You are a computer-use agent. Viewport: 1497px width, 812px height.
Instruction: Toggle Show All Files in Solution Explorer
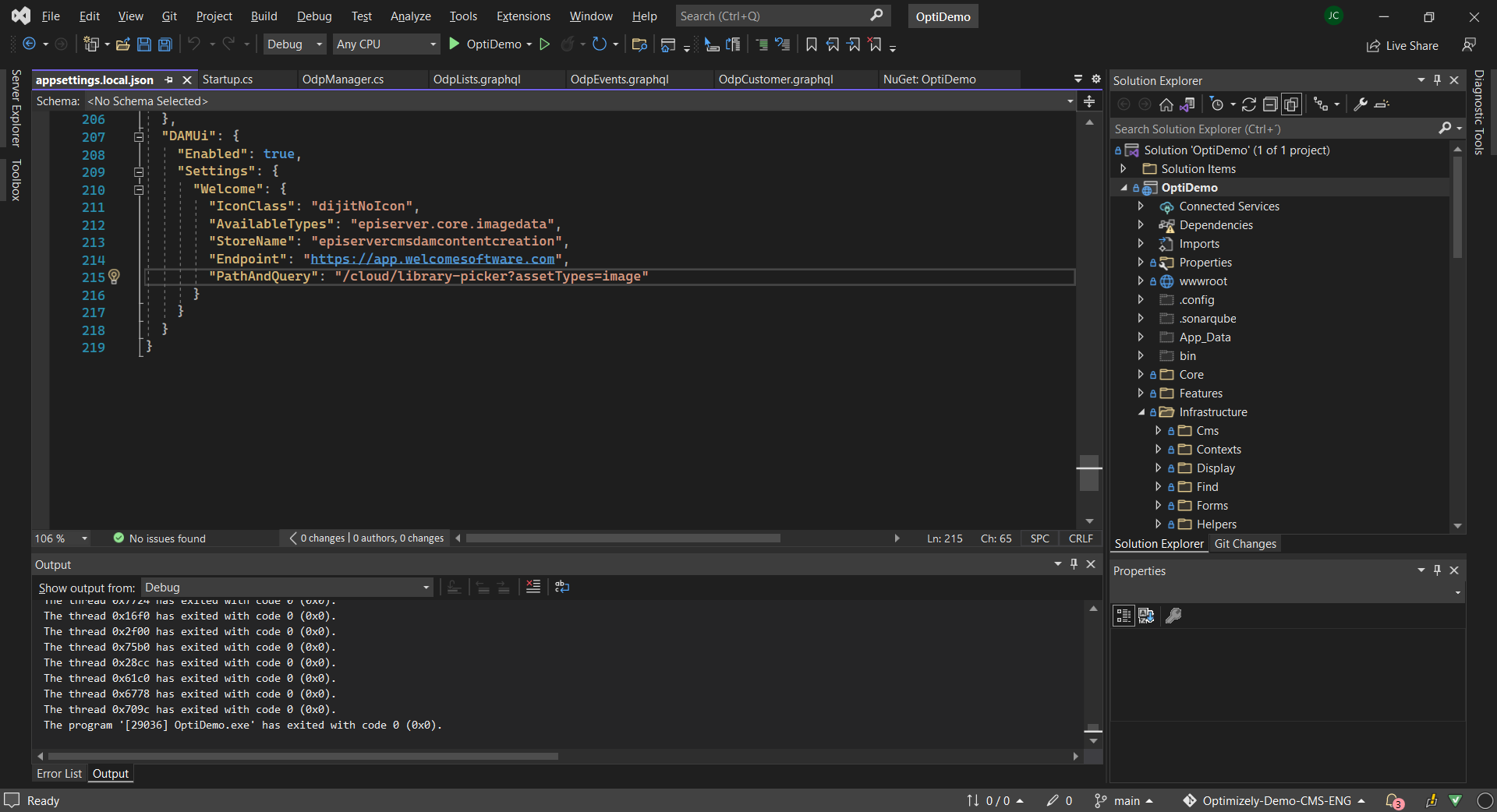[1291, 104]
